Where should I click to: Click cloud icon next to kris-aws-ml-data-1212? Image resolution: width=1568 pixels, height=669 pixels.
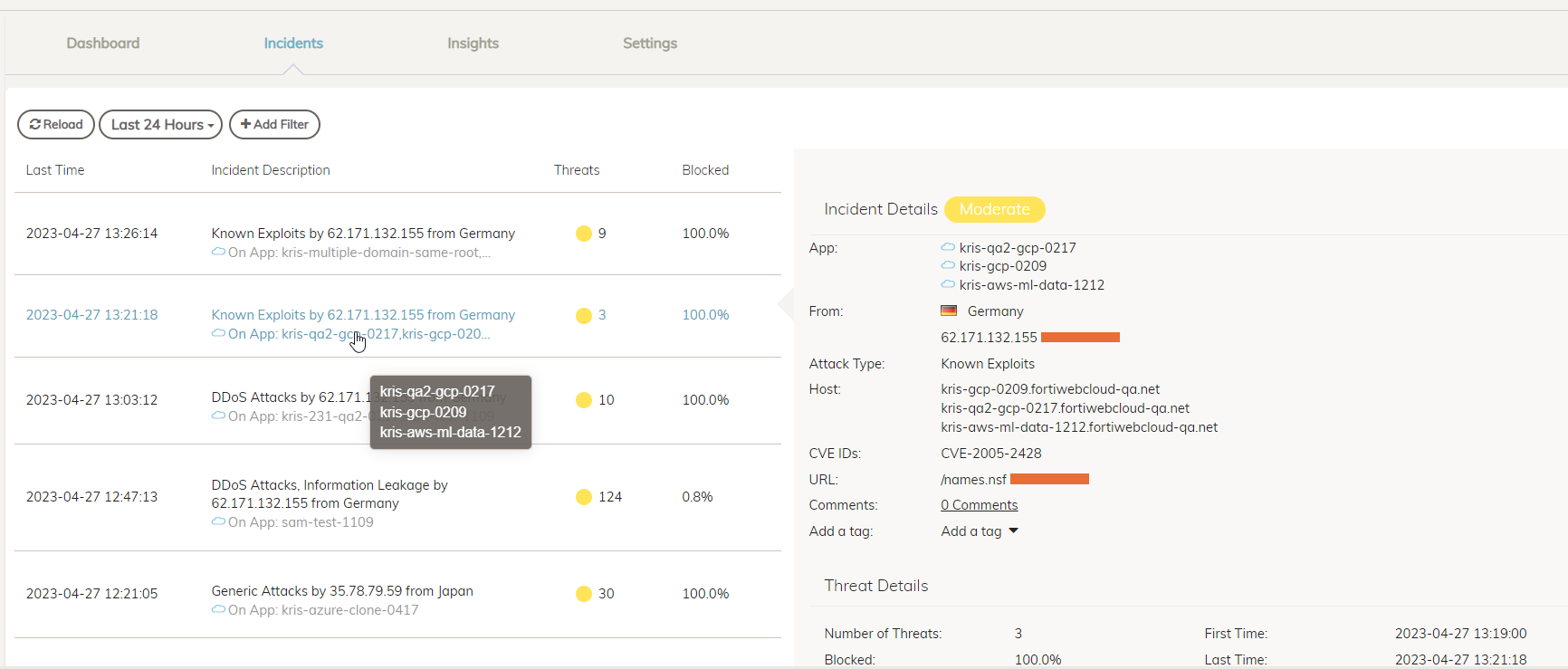pyautogui.click(x=948, y=284)
